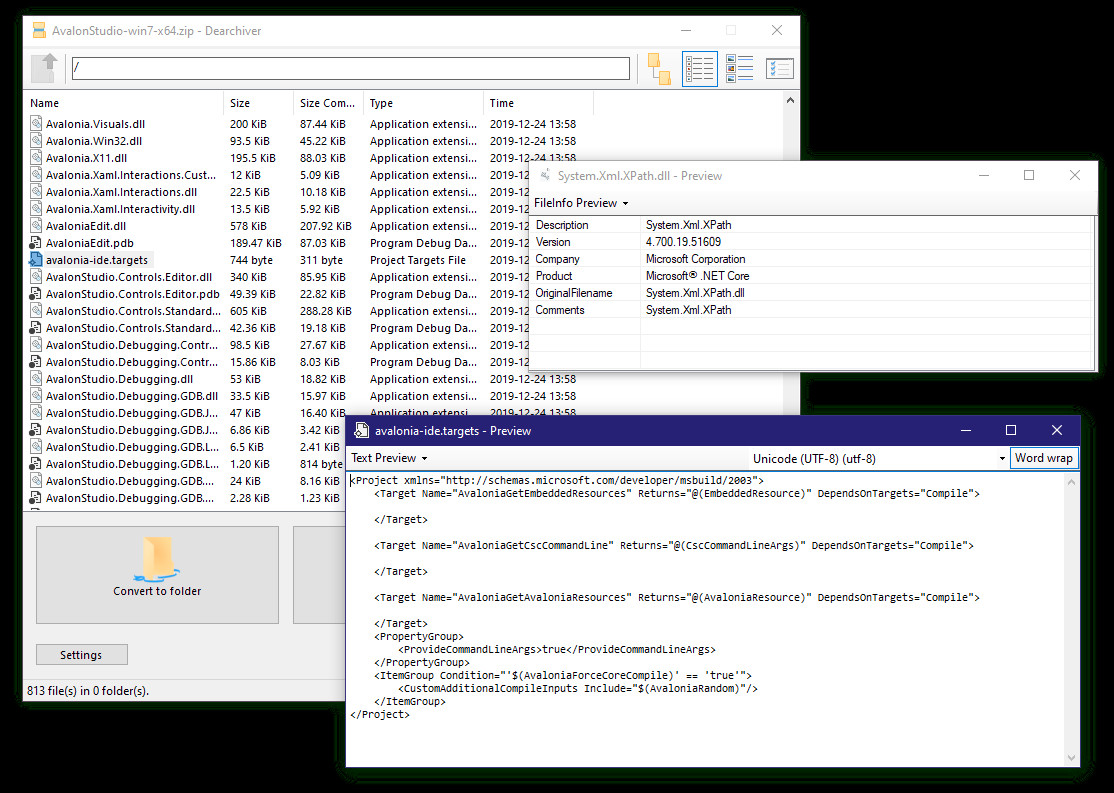This screenshot has height=793, width=1114.
Task: Click the ProvideCommandLineArgs line in text preview
Action: pos(557,649)
